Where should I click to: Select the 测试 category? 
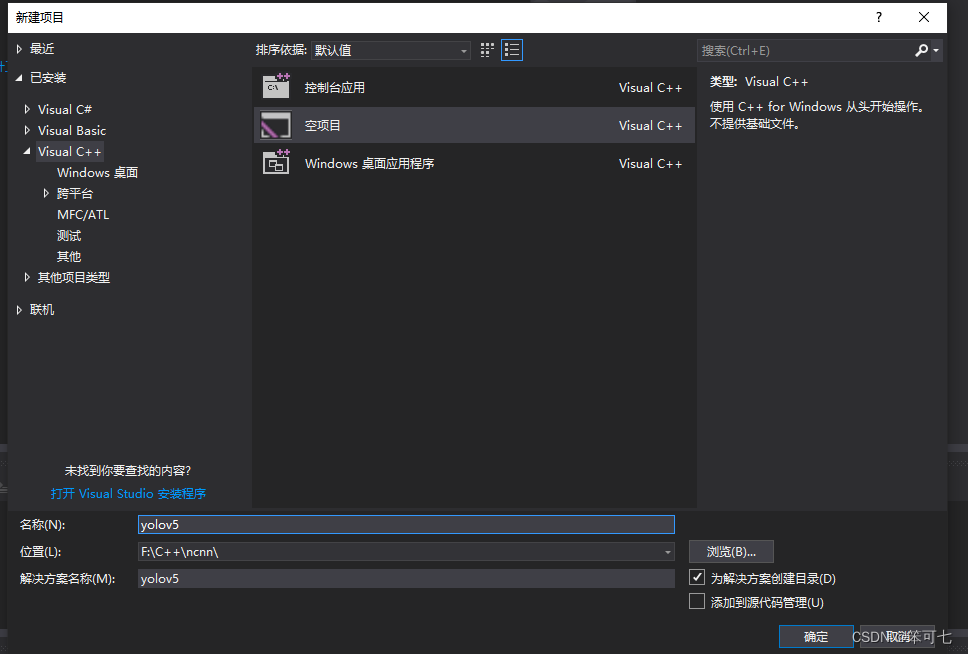[x=69, y=235]
